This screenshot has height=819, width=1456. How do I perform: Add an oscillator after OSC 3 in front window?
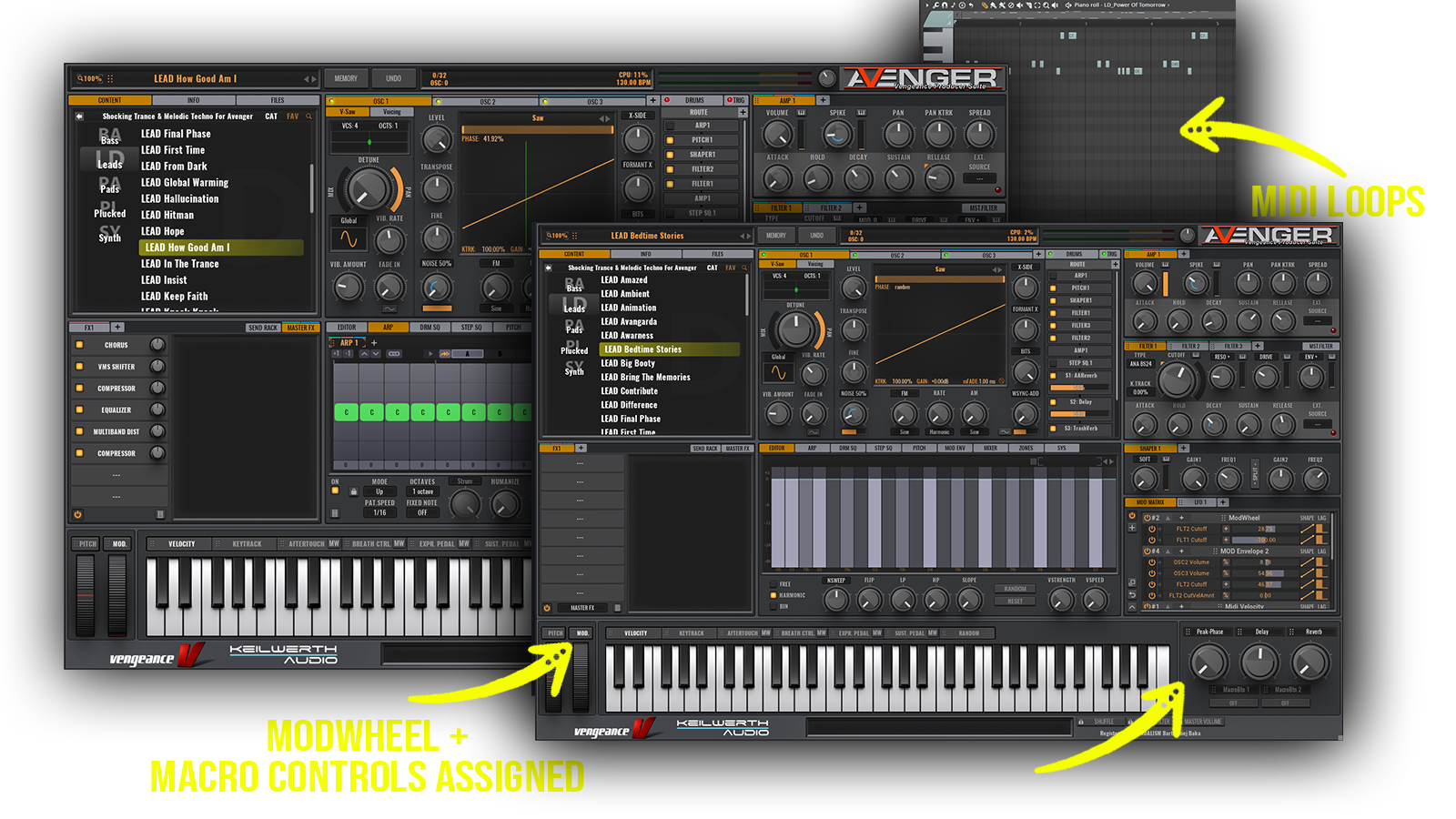[1037, 255]
